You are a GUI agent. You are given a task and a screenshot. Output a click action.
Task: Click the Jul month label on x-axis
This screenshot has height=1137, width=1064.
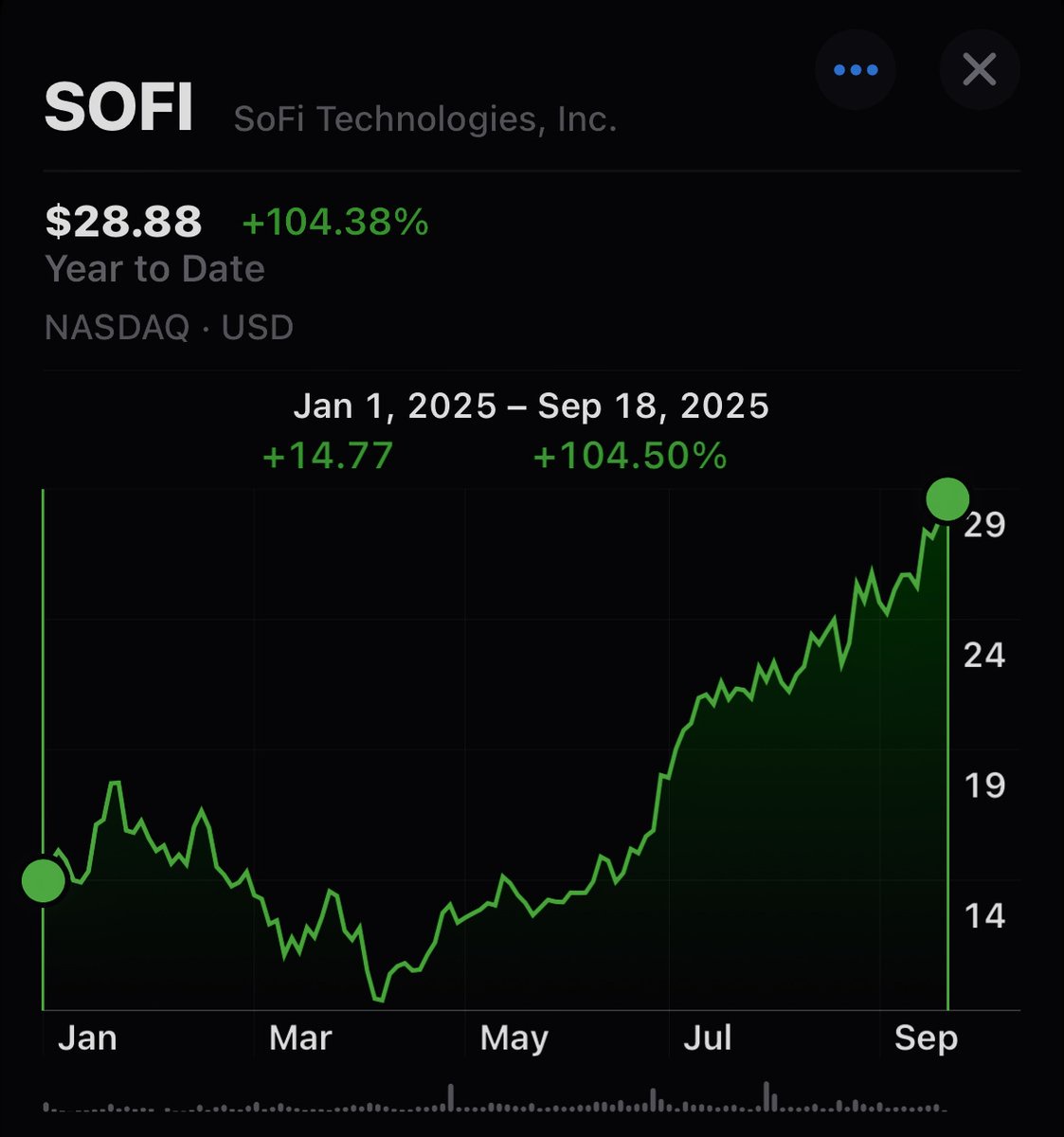(707, 1038)
